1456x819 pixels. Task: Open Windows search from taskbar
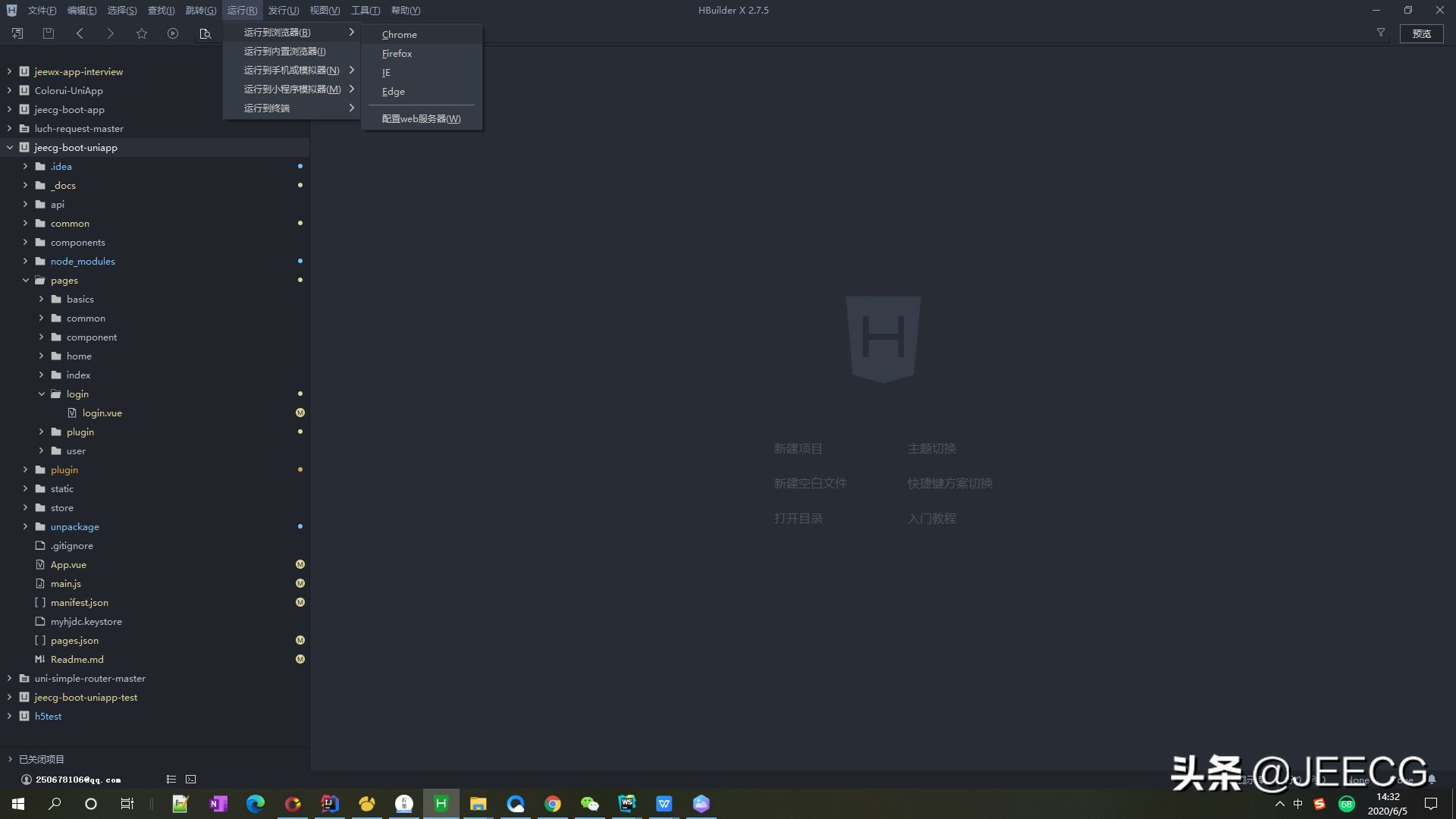click(55, 804)
